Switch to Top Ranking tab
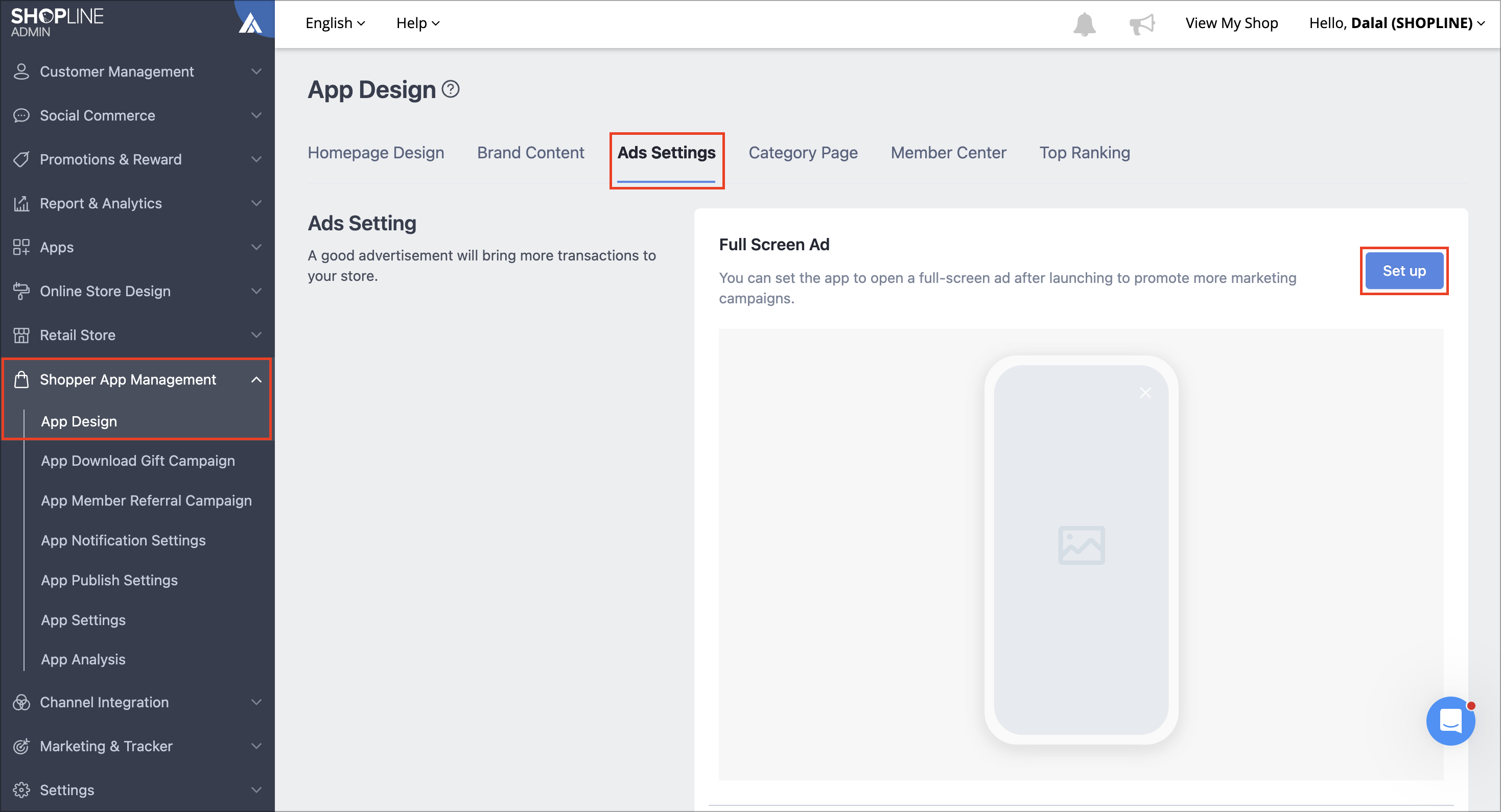 (x=1085, y=153)
